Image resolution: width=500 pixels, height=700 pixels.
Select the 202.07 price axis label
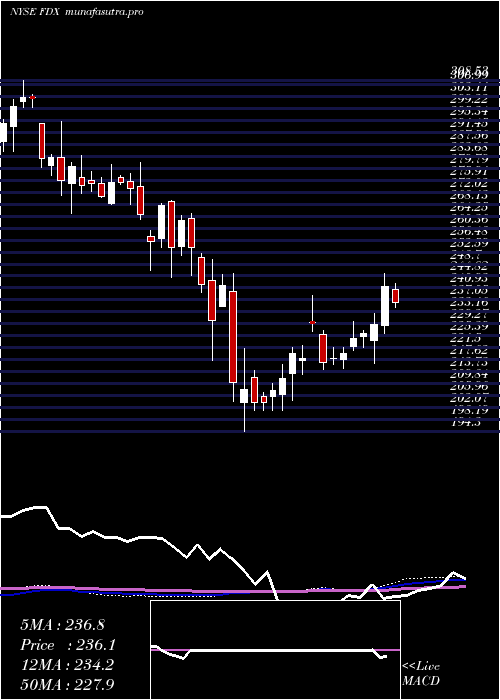(470, 399)
